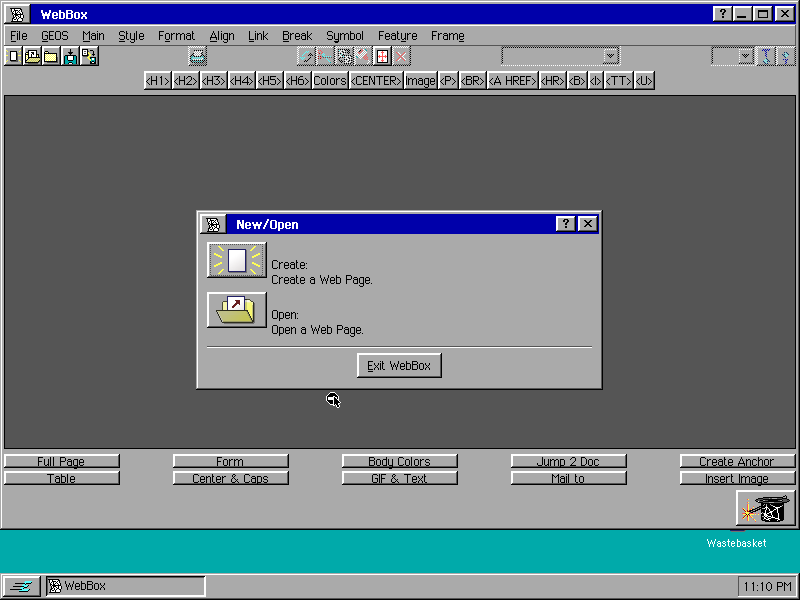Open the Style menu

coord(131,36)
